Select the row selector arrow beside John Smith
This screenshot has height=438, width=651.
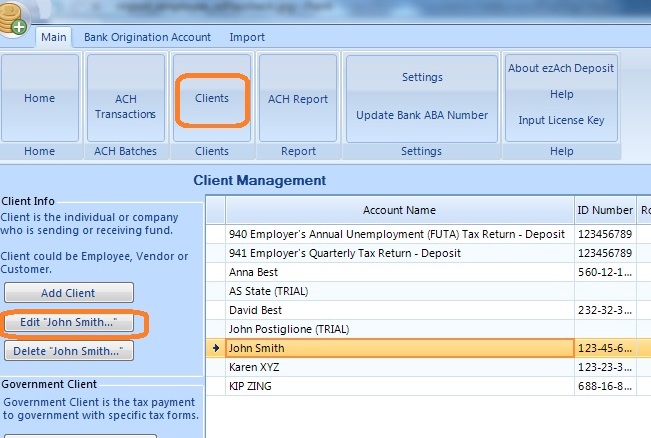point(215,348)
